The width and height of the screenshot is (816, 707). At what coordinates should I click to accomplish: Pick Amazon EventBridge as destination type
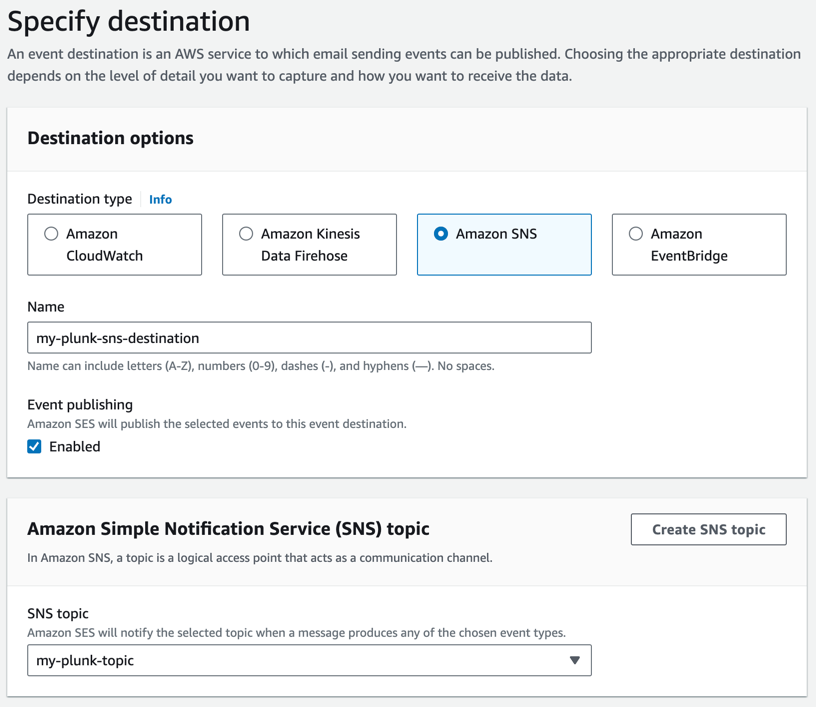point(636,234)
